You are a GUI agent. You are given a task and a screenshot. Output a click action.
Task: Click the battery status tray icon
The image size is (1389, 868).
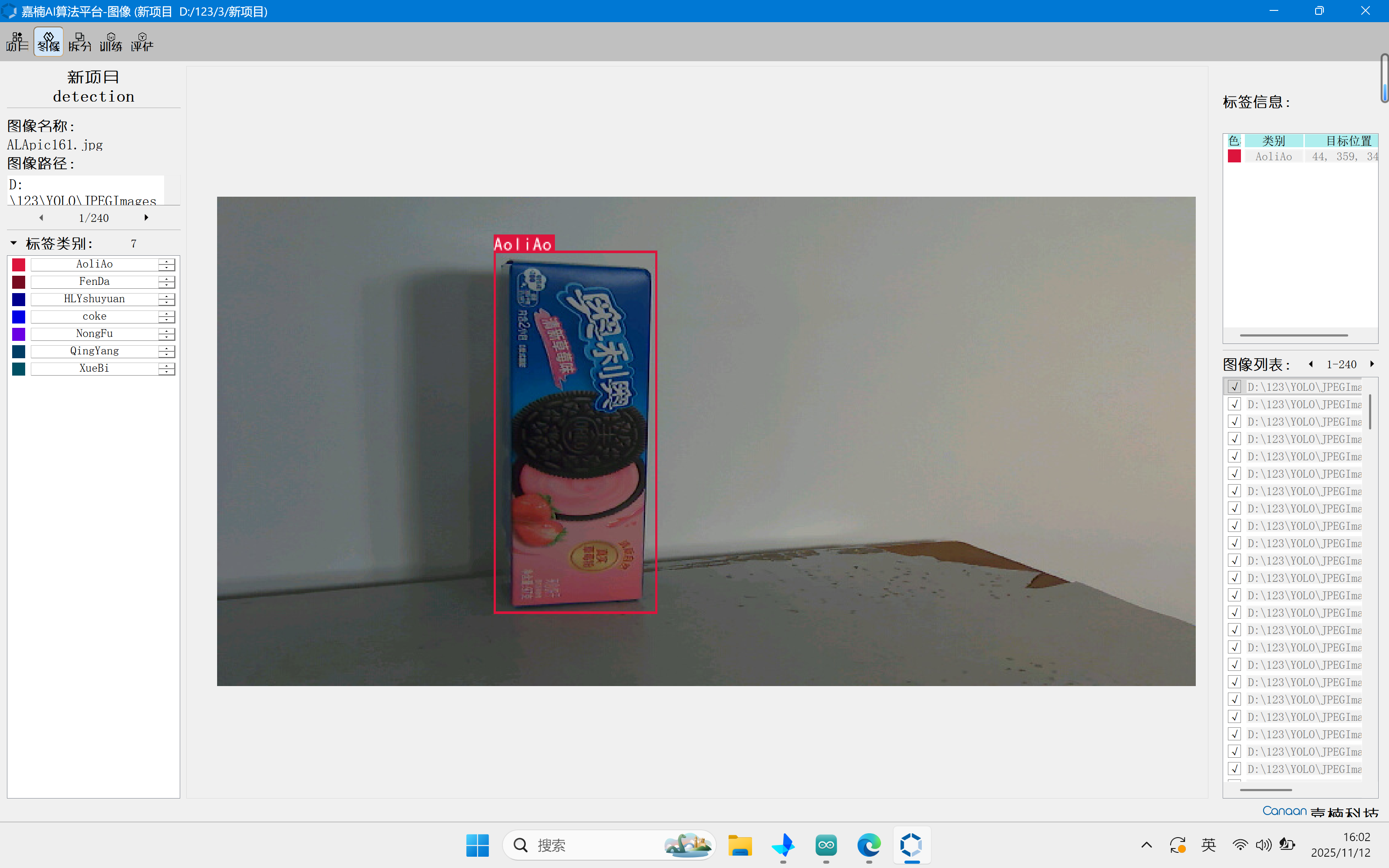click(1287, 845)
